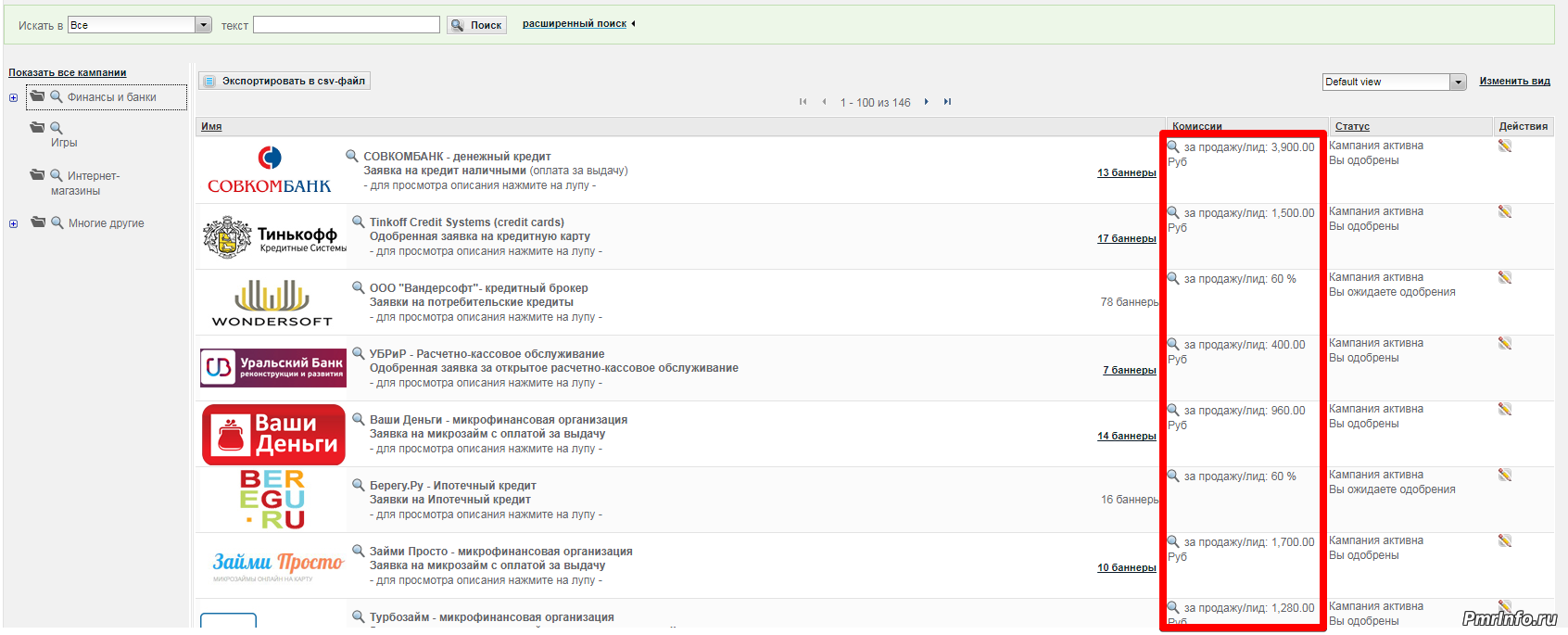
Task: Jump to last page in pagination
Action: click(x=947, y=102)
